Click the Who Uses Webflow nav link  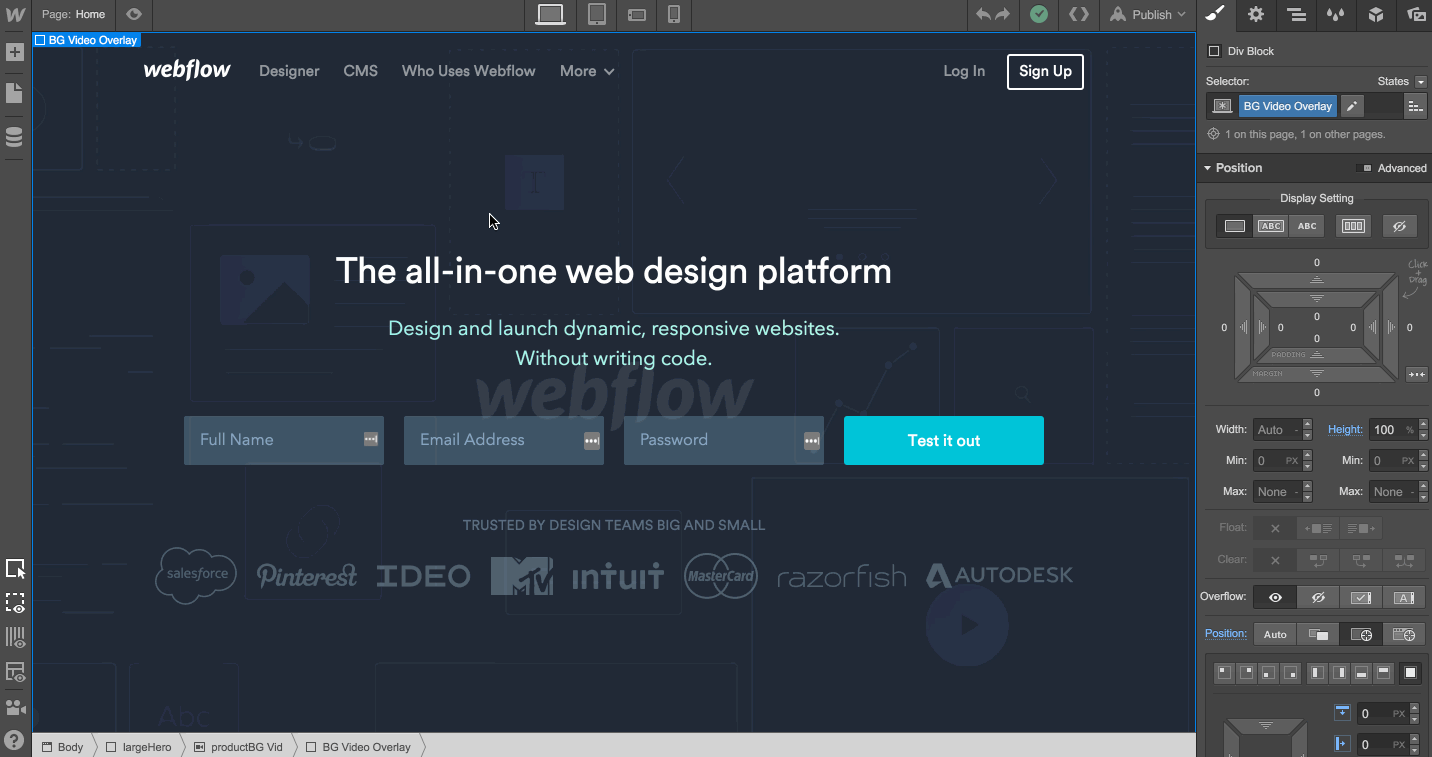point(469,71)
